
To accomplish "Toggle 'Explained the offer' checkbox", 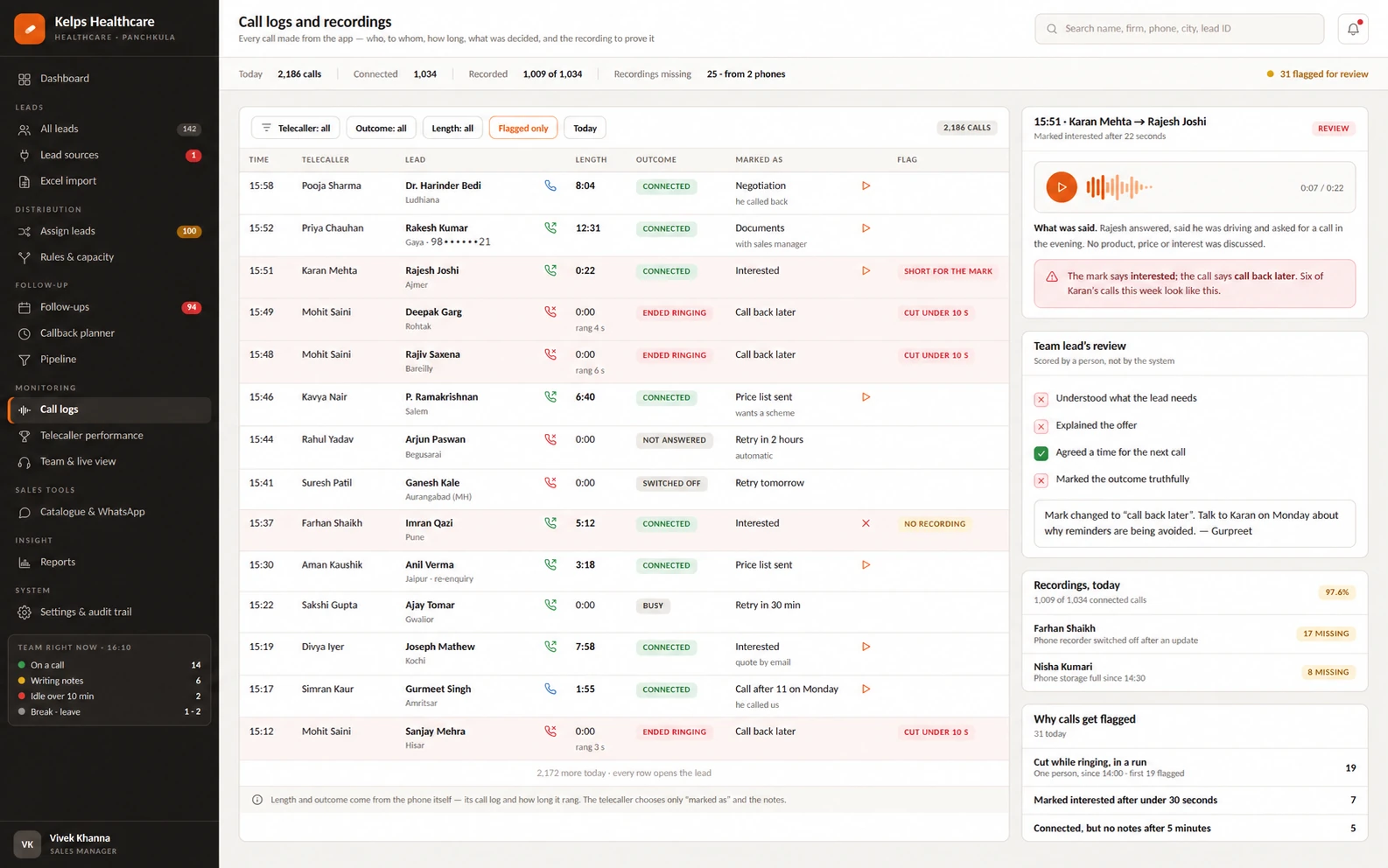I will (1041, 426).
